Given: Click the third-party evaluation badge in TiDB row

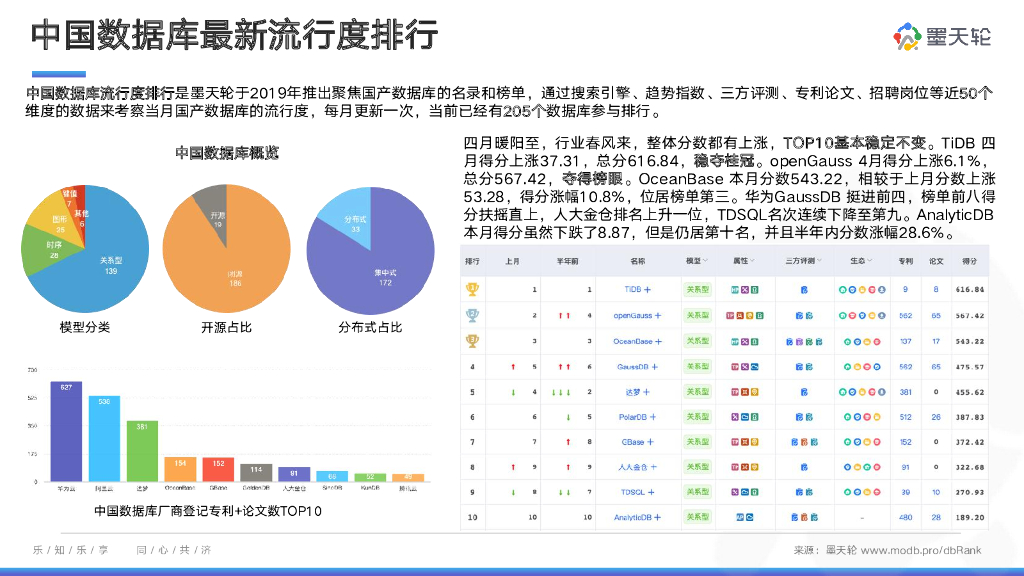Looking at the screenshot, I should coord(804,289).
